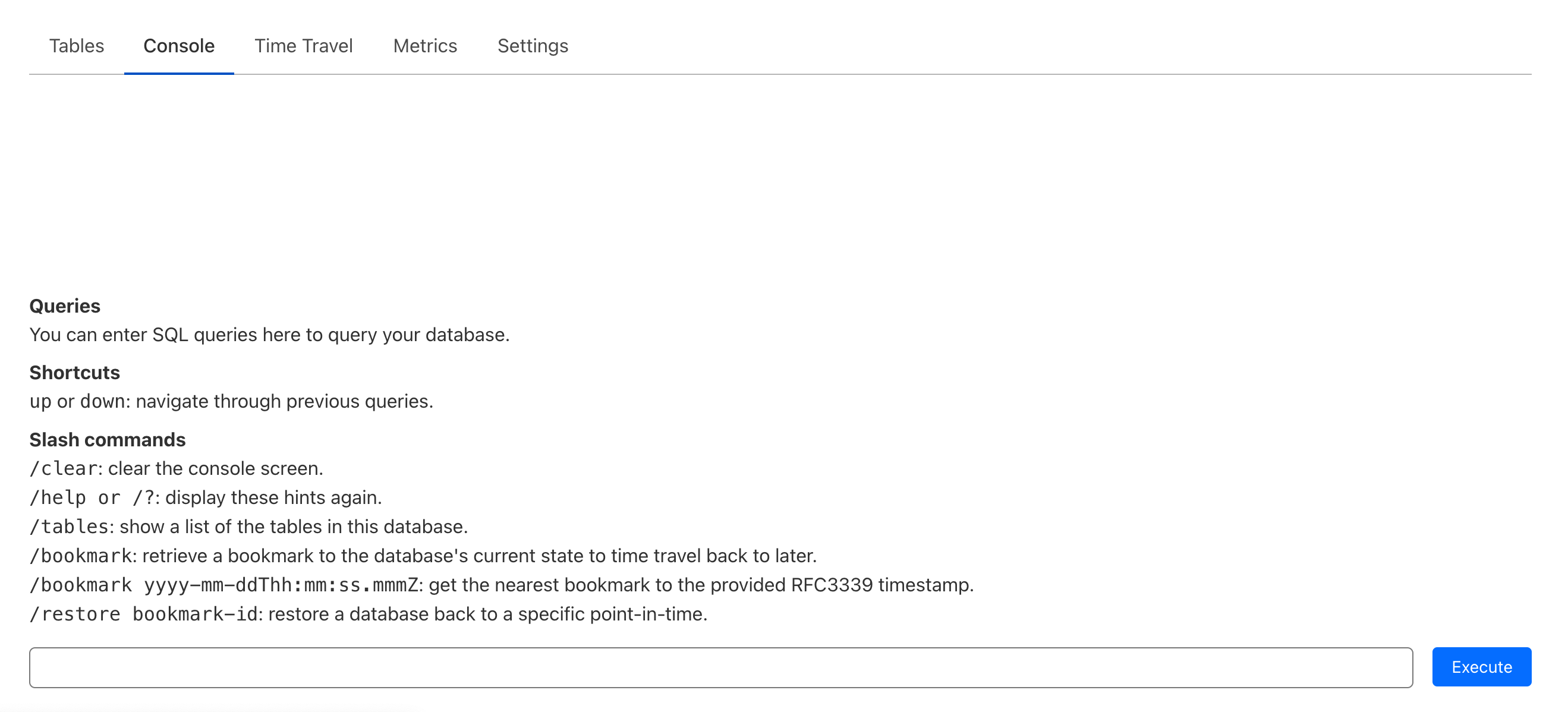The width and height of the screenshot is (1568, 712).
Task: Switch to the Time Travel tab
Action: click(303, 46)
